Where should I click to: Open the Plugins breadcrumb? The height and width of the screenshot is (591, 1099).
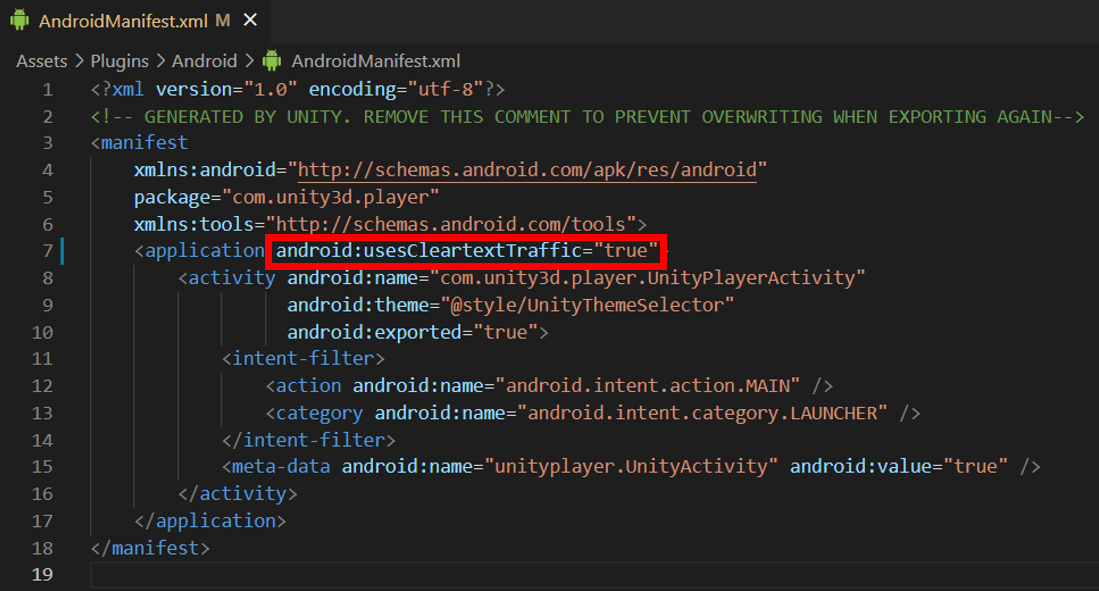coord(119,61)
